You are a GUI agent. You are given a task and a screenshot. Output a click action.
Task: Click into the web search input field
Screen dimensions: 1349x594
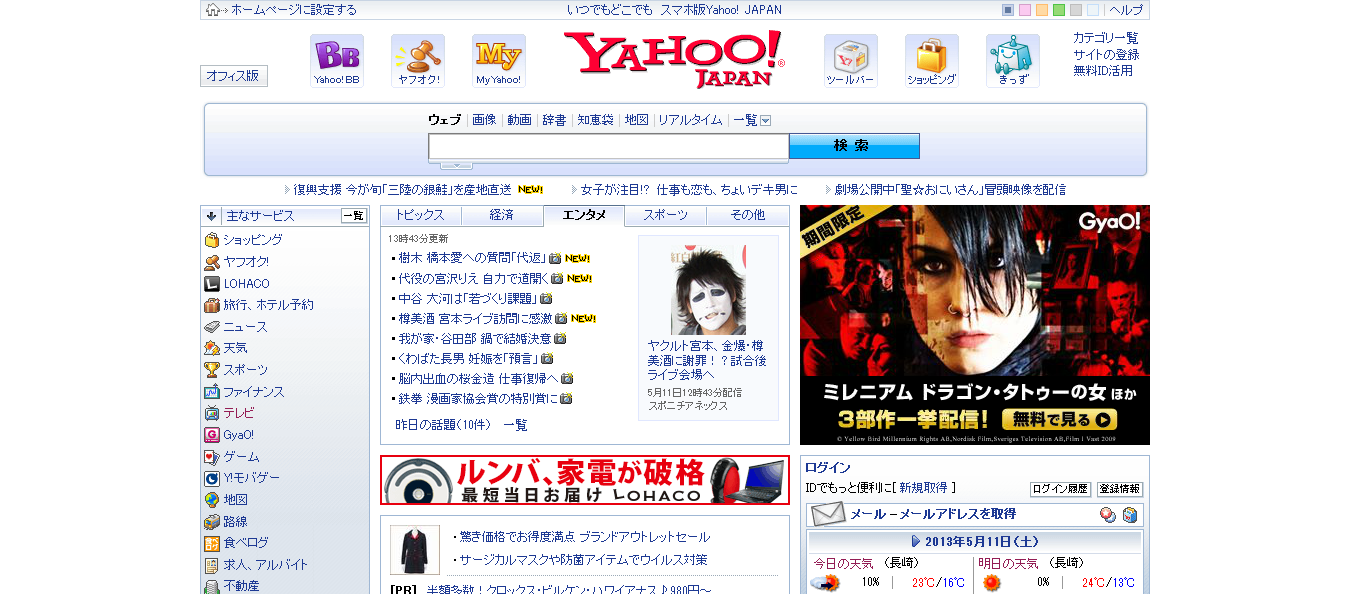609,147
